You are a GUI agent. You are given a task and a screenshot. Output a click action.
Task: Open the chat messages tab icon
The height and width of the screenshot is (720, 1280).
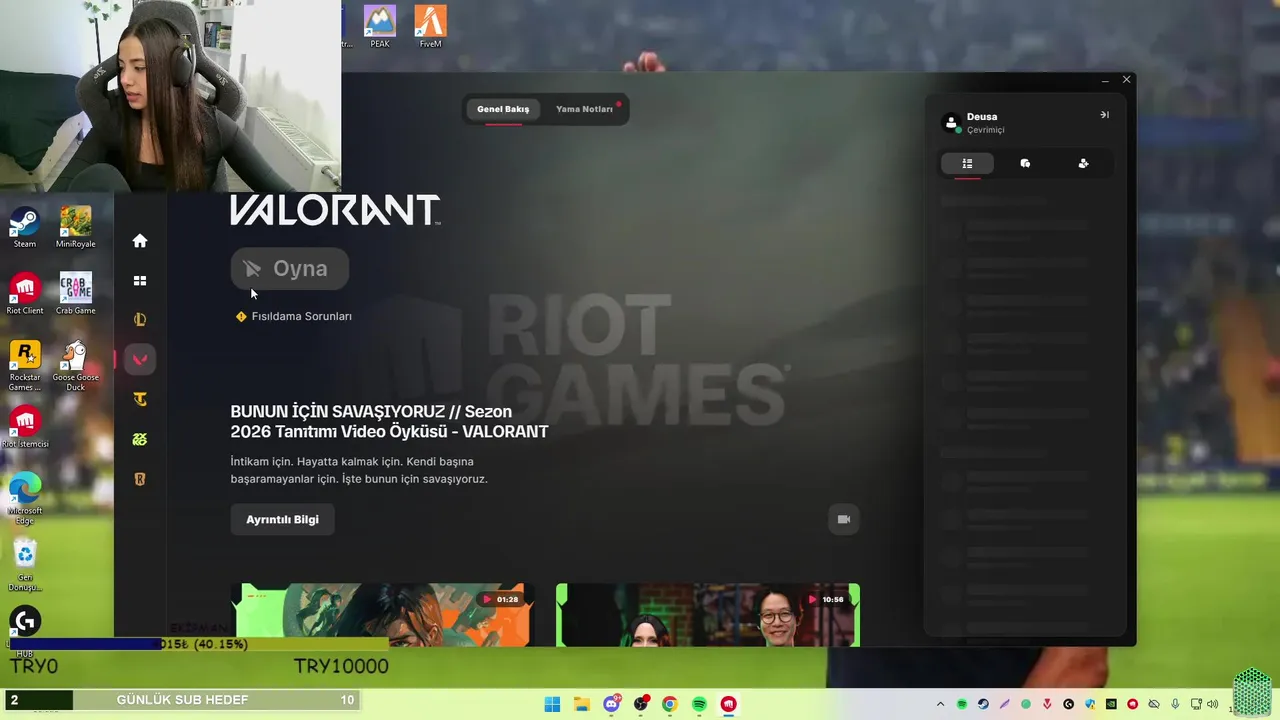(1025, 163)
